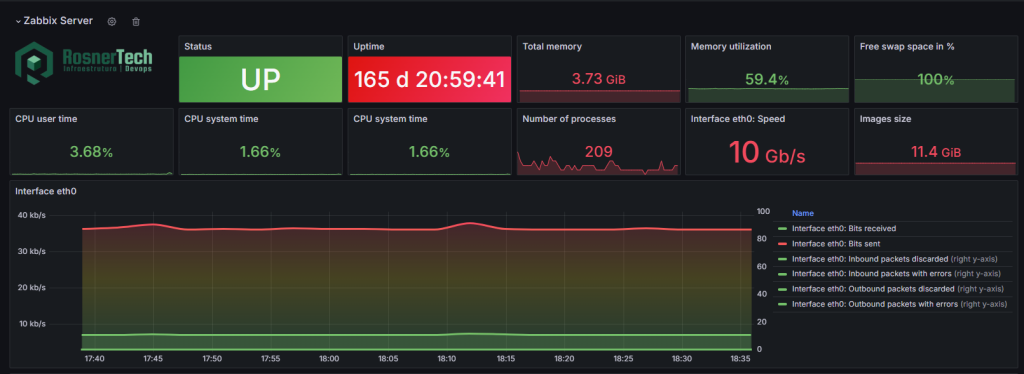Viewport: 1024px width, 374px height.
Task: Open the Status panel title menu
Action: coord(198,46)
